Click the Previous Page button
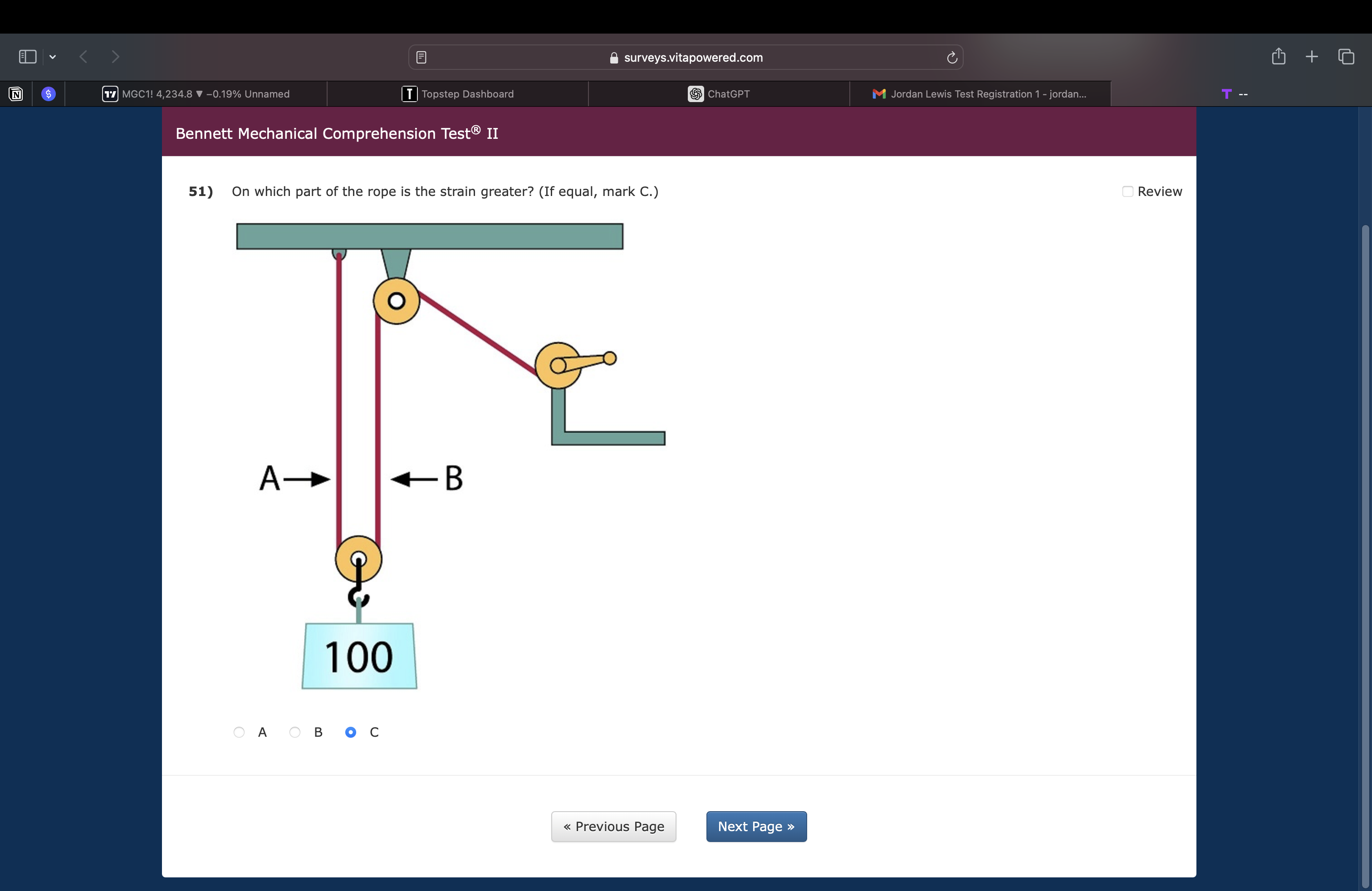The height and width of the screenshot is (891, 1372). coord(613,827)
